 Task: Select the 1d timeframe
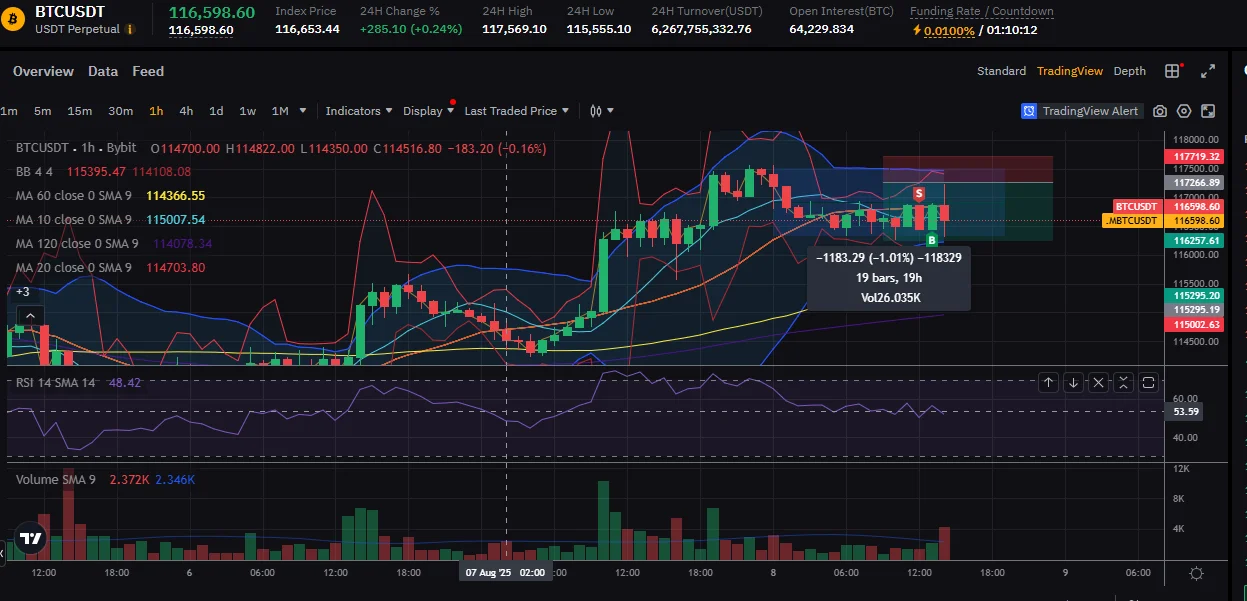(x=216, y=111)
